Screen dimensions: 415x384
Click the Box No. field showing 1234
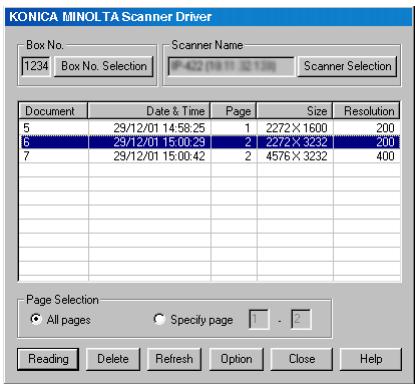pyautogui.click(x=36, y=66)
